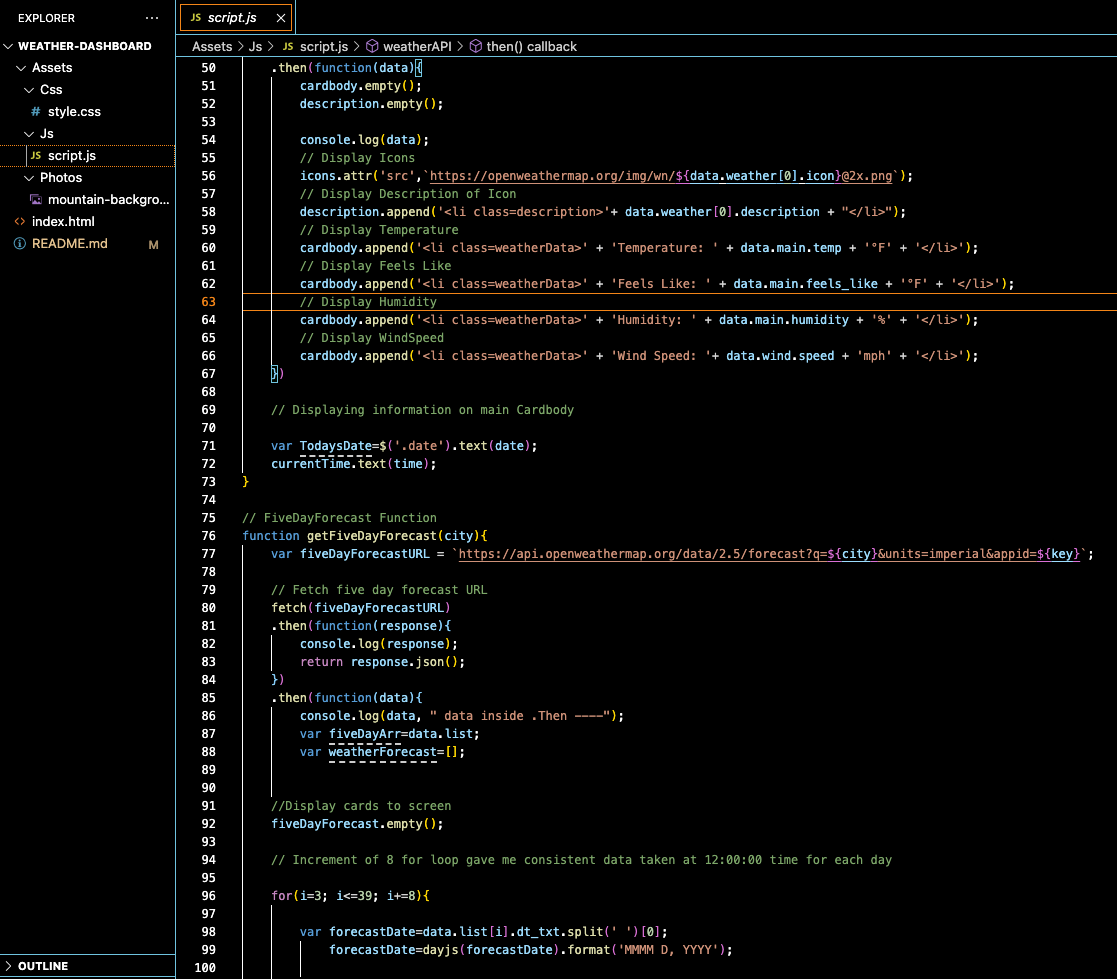Select the then() callback breadcrumb
This screenshot has width=1117, height=979.
531,46
